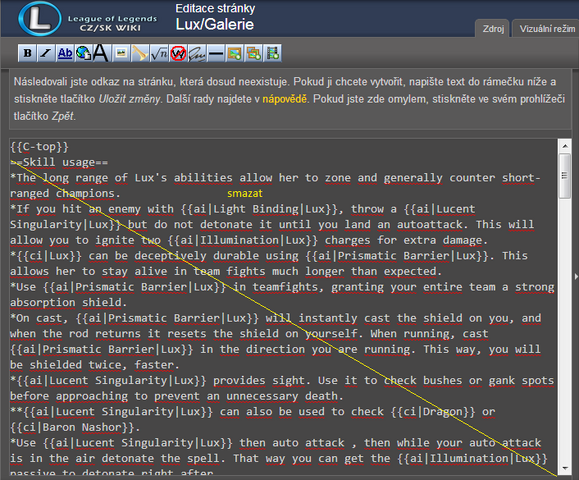Click the add video filmstrip icon

click(273, 53)
